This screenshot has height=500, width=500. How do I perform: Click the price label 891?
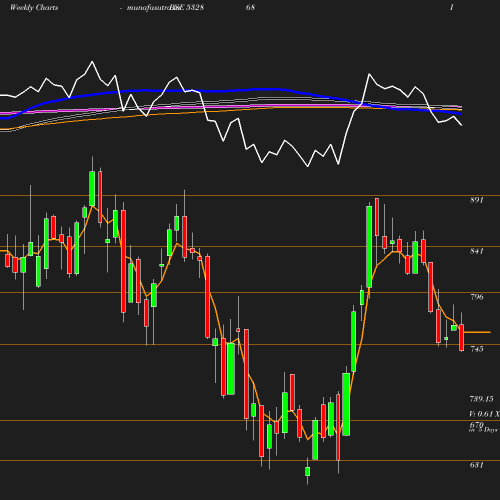tap(476, 200)
